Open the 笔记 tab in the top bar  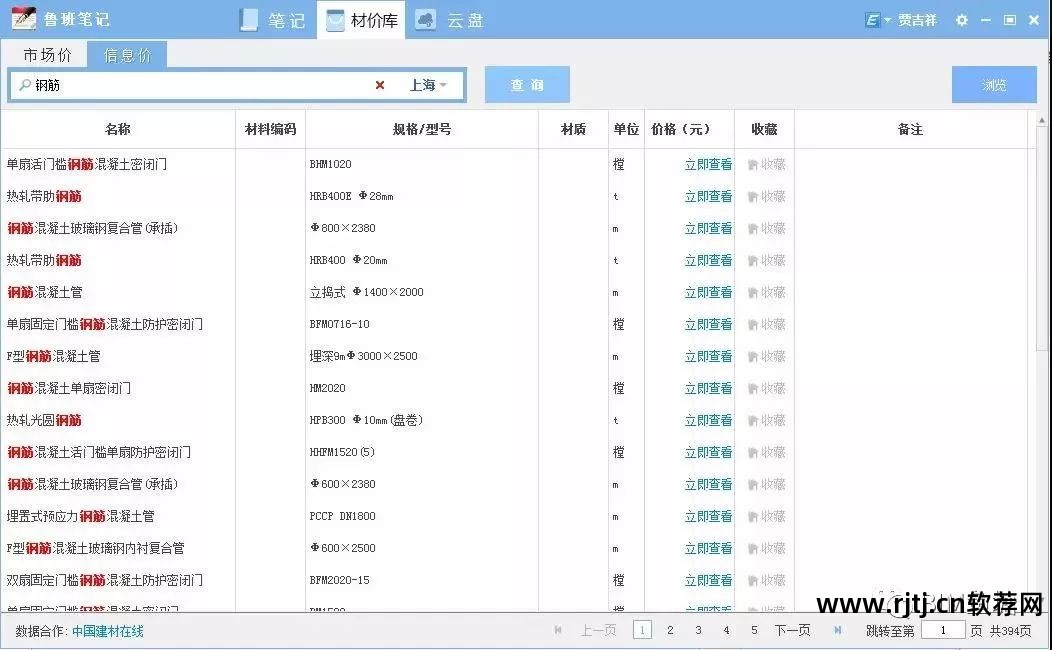click(x=273, y=20)
